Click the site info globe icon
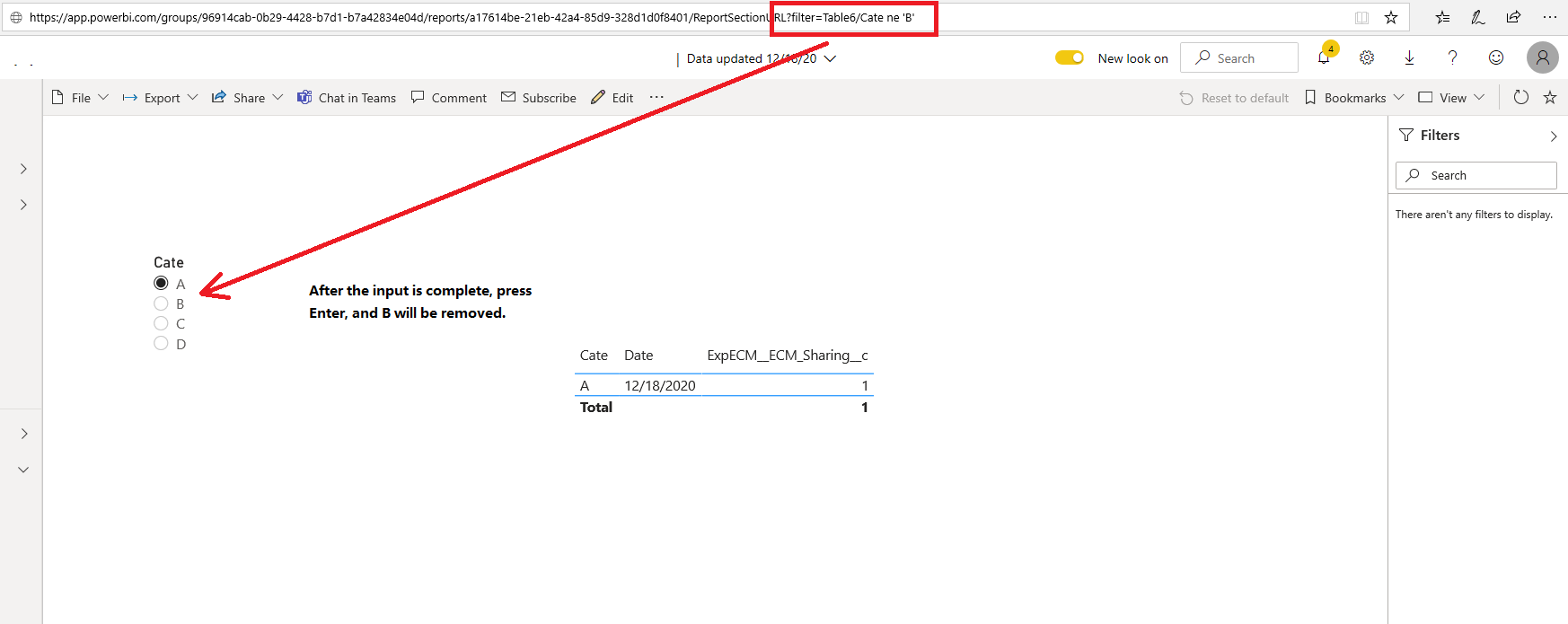This screenshot has height=624, width=1568. click(x=15, y=17)
